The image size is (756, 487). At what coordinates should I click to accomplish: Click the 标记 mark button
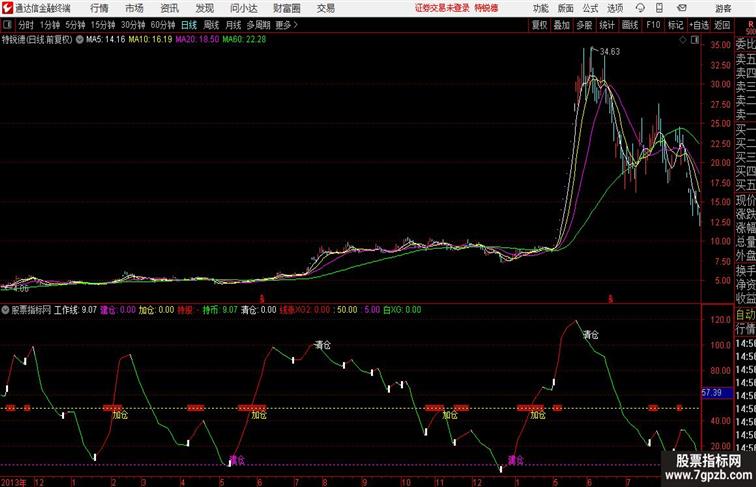675,25
